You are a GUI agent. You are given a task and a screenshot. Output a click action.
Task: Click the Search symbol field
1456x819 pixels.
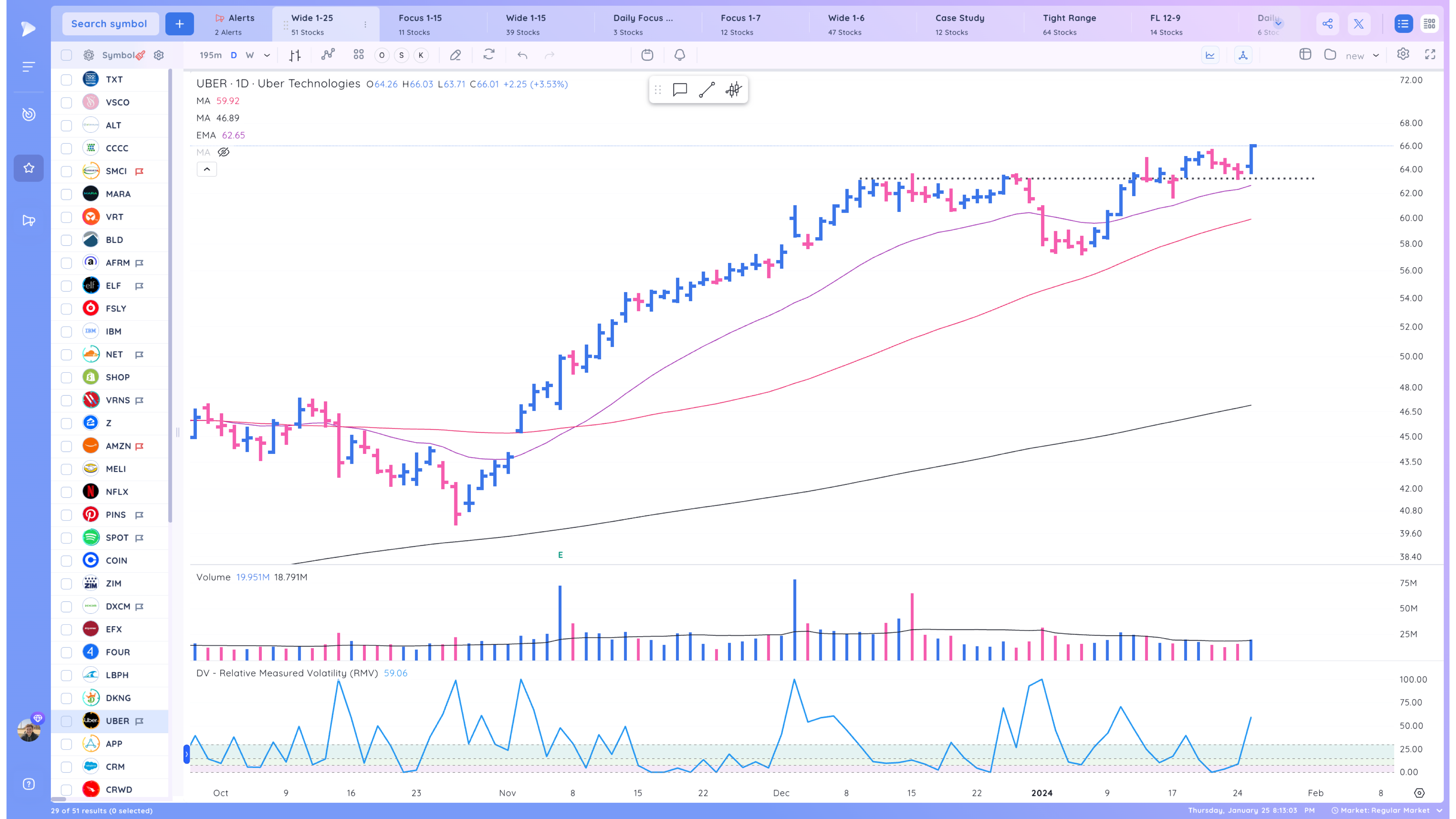[110, 24]
